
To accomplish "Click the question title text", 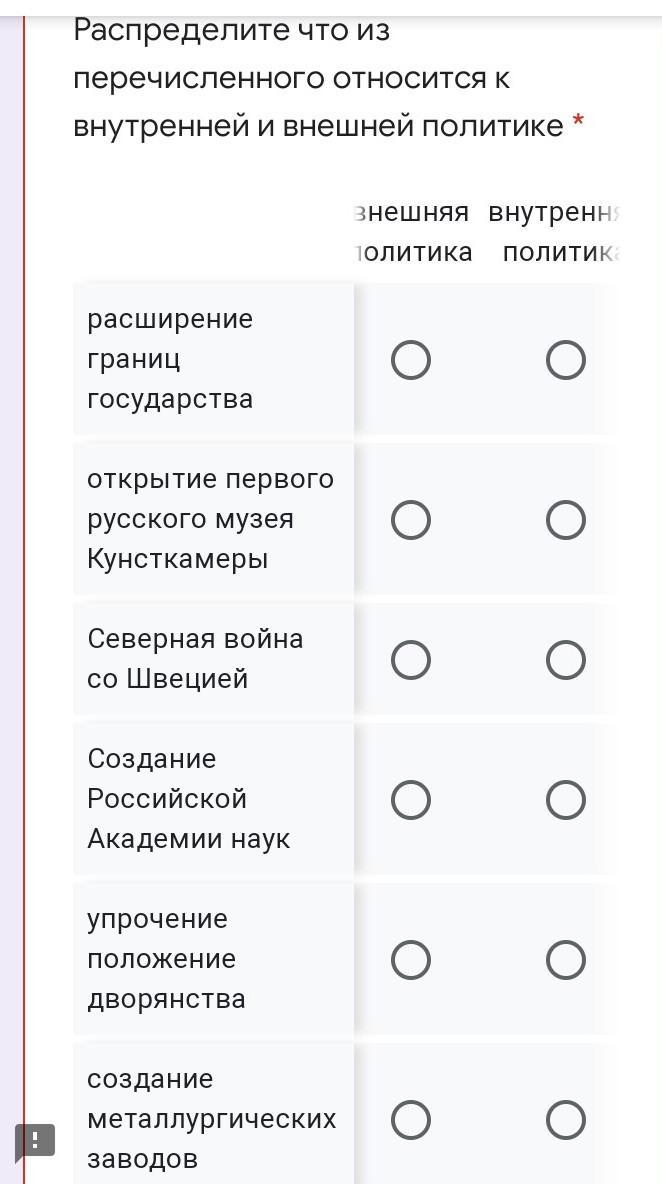I will [318, 79].
